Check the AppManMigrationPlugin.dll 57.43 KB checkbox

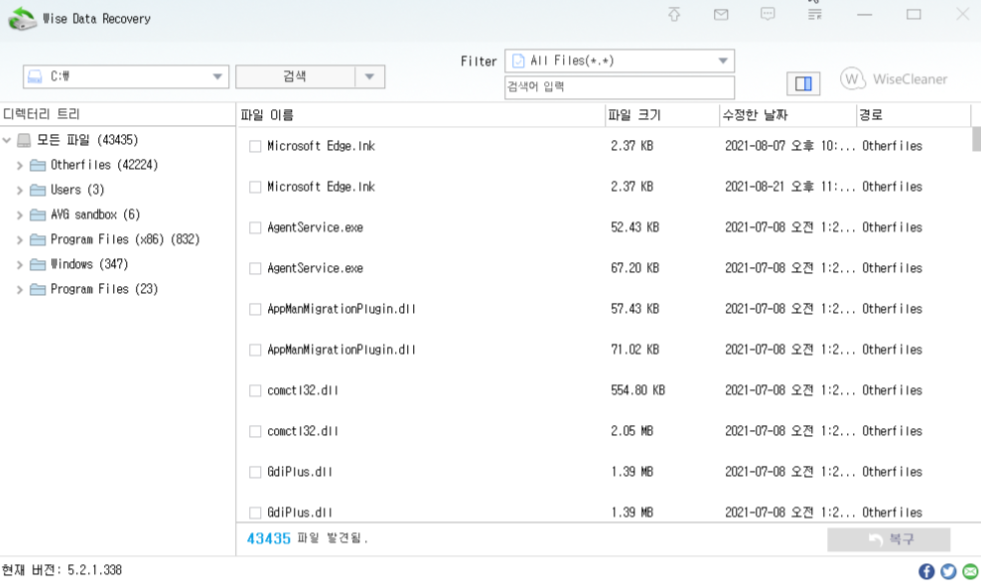(255, 309)
